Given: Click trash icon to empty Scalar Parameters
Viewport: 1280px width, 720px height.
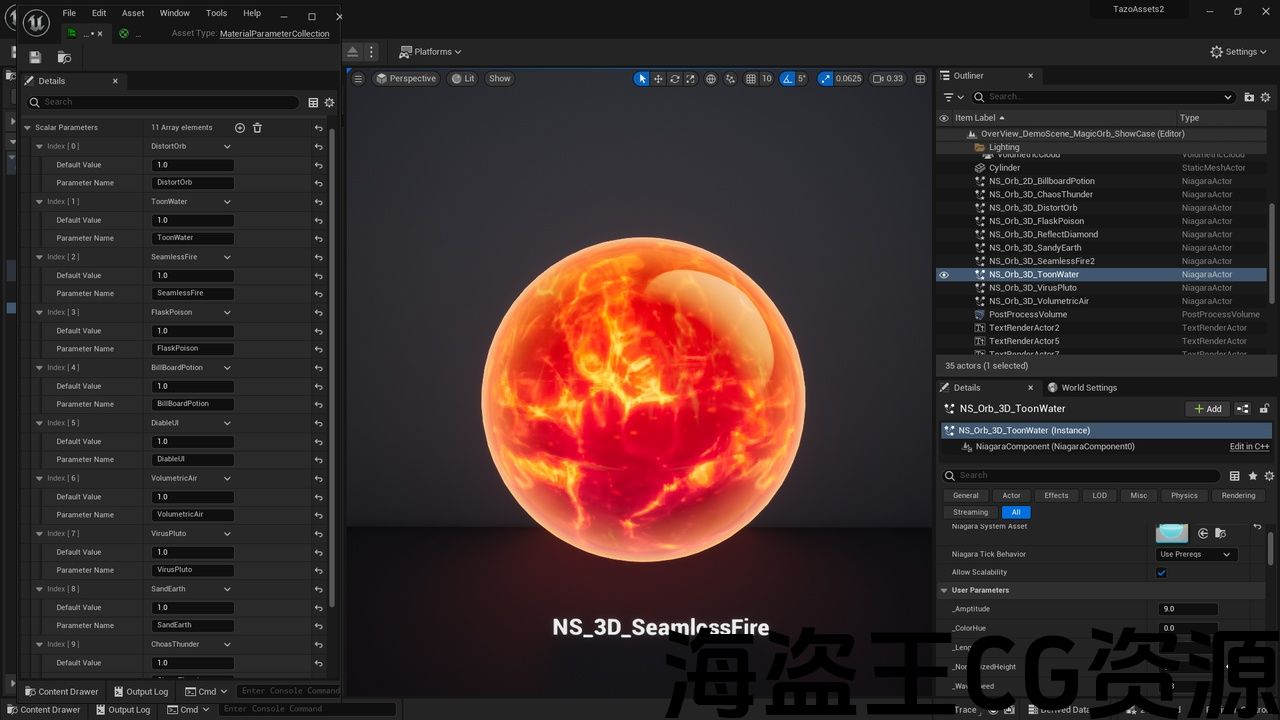Looking at the screenshot, I should click(257, 128).
